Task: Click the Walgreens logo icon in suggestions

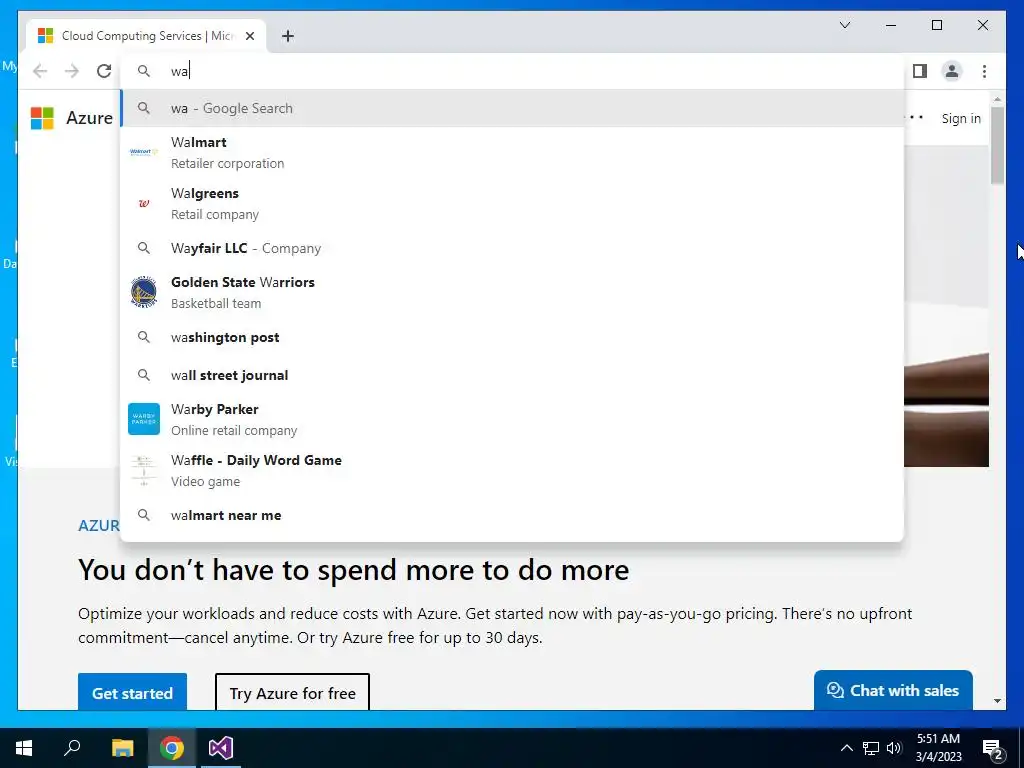Action: 144,203
